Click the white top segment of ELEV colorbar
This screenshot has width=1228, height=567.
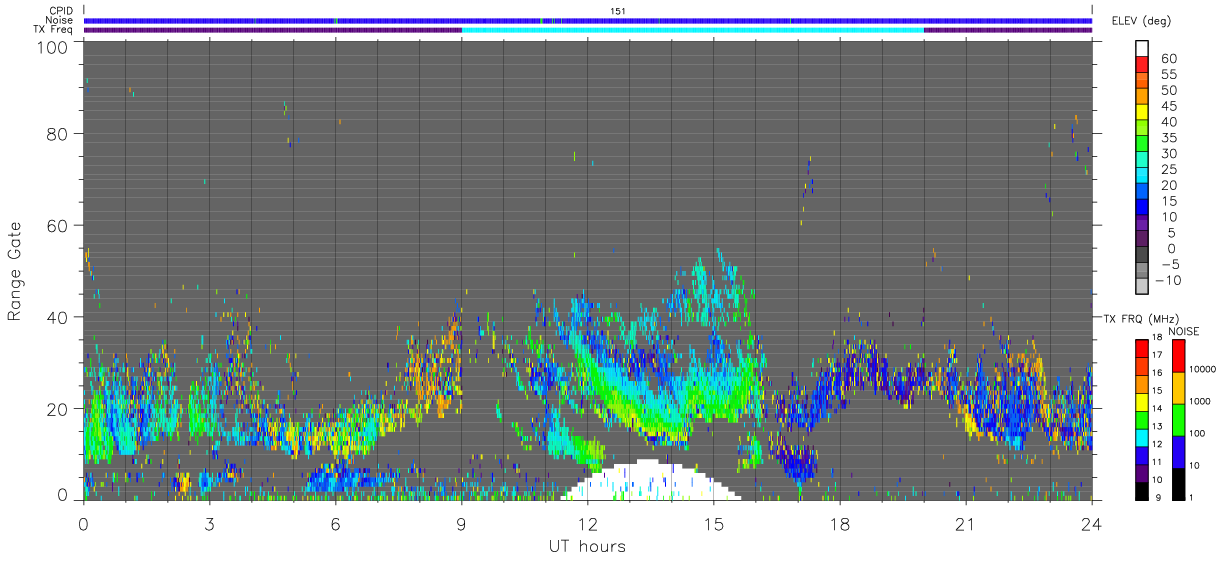tap(1142, 48)
